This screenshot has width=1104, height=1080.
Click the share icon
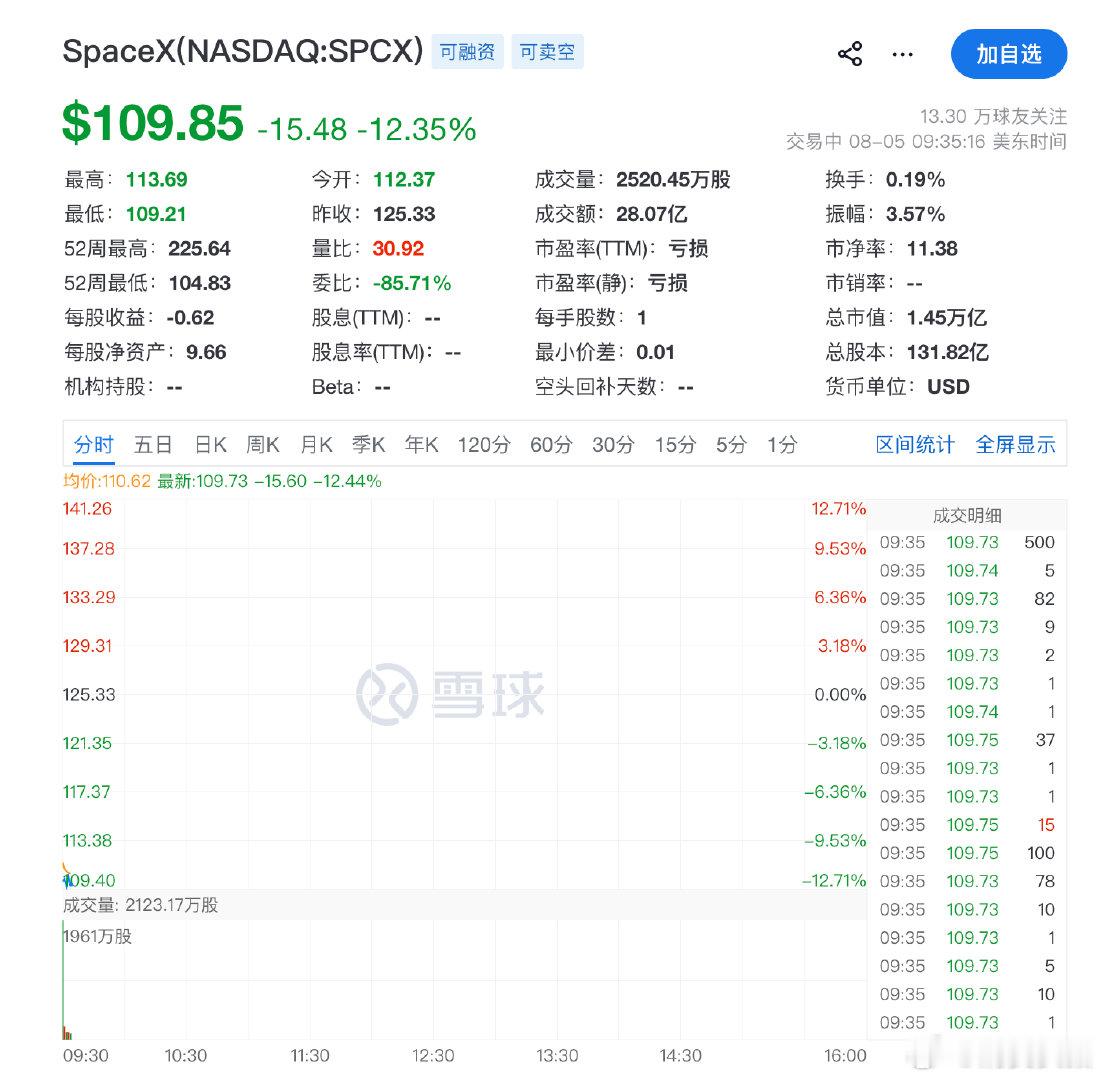[850, 54]
